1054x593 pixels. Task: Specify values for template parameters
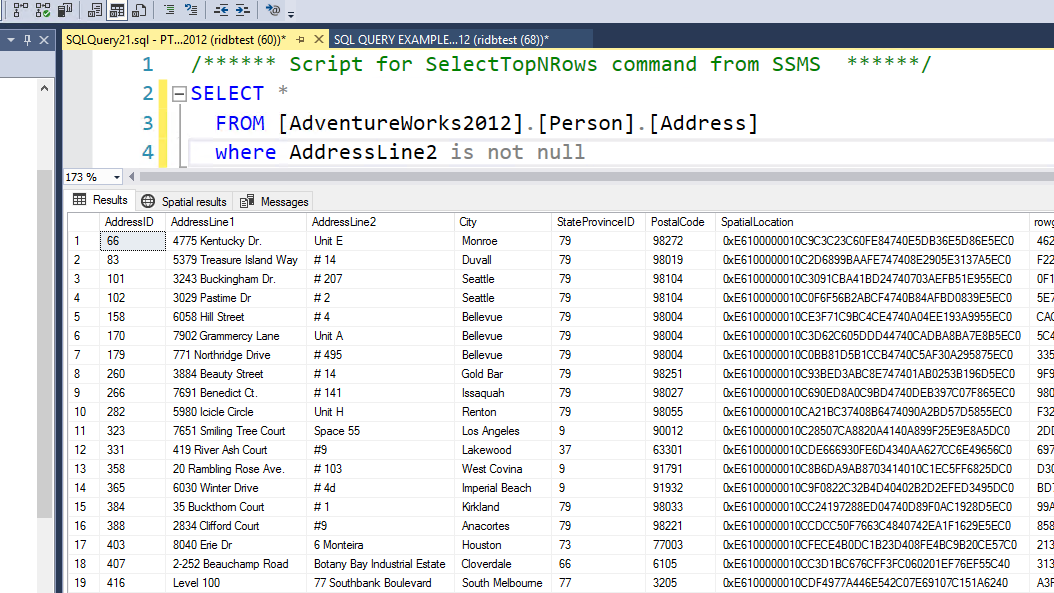pyautogui.click(x=272, y=9)
